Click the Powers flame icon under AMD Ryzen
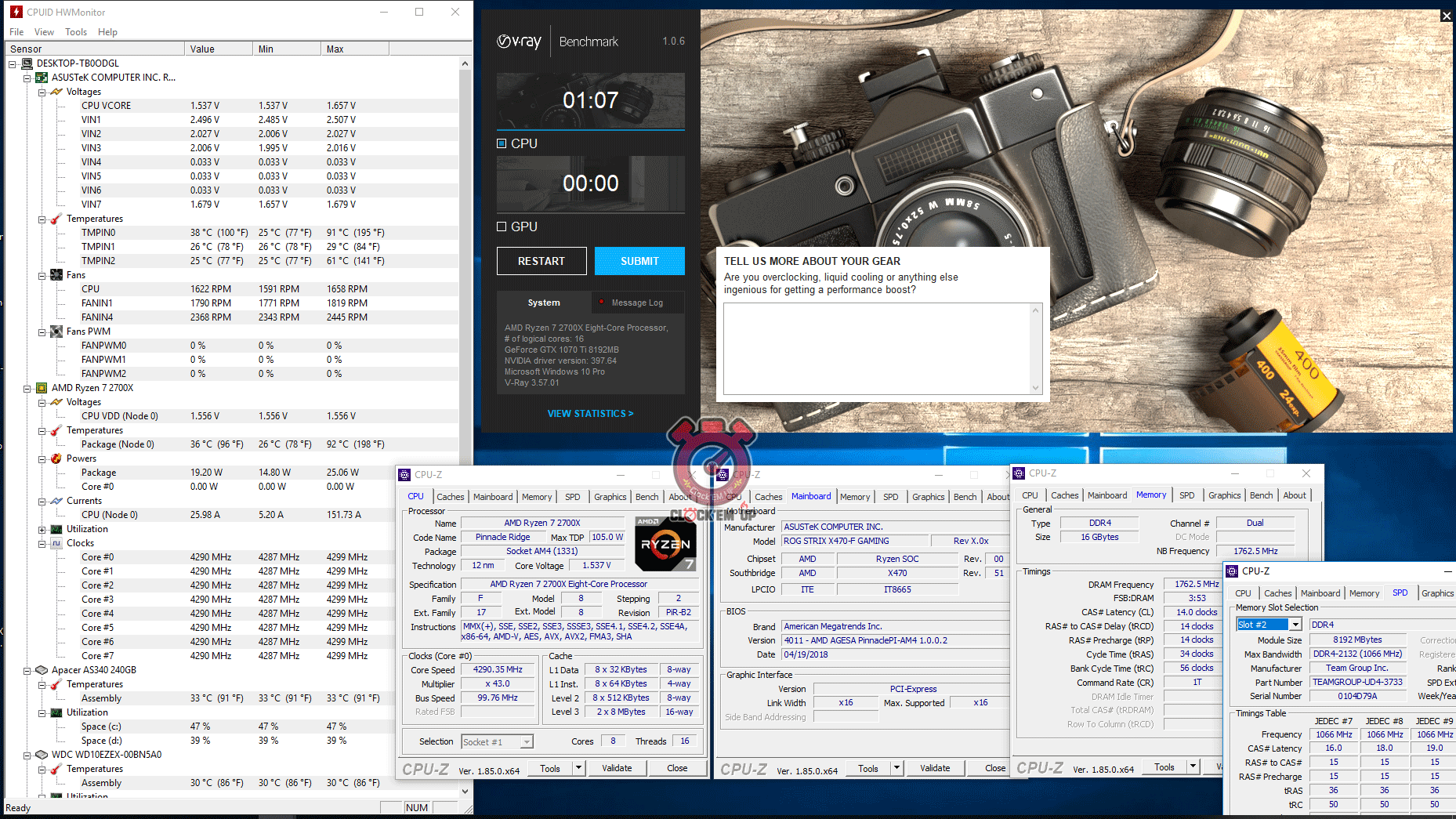 tap(56, 458)
